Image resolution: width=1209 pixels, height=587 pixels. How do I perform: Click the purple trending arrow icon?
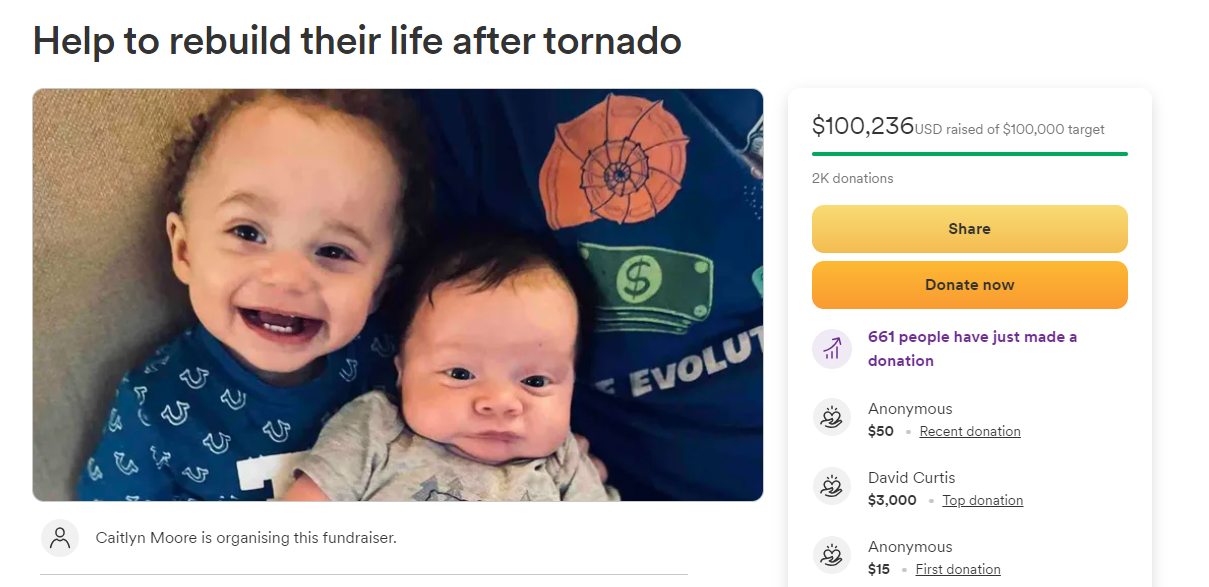click(831, 349)
